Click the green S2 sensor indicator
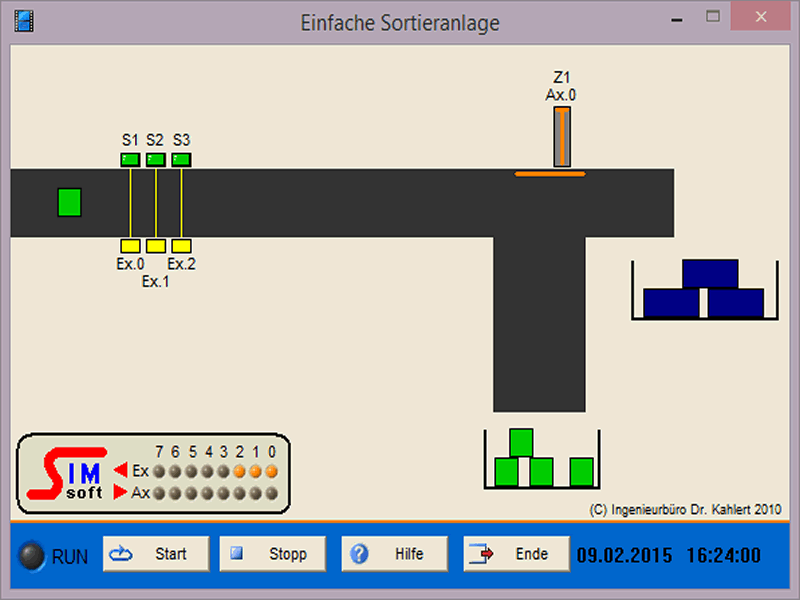 [x=156, y=159]
